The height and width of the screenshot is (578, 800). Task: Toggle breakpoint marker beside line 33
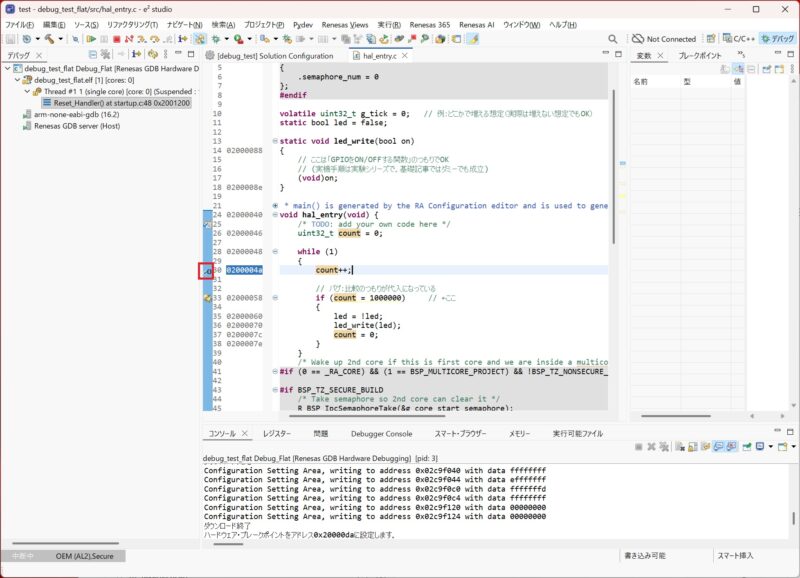point(206,298)
